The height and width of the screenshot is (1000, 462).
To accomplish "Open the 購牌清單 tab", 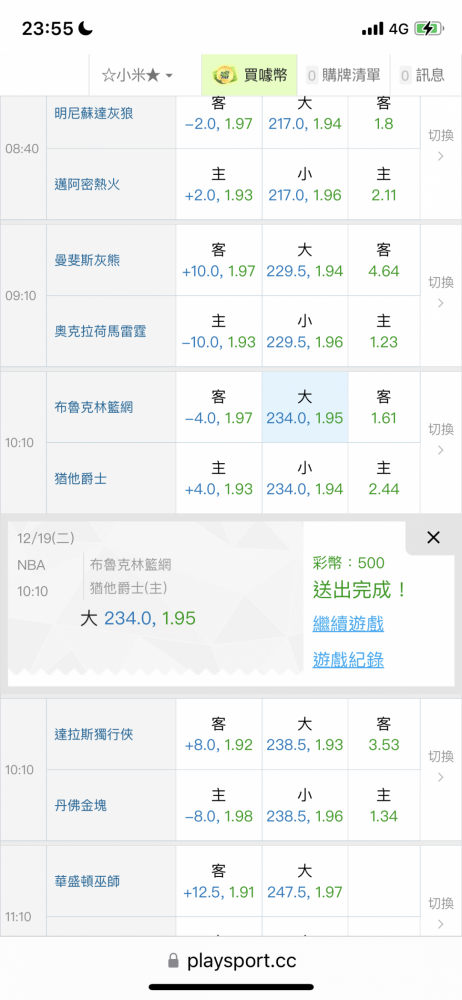I will tap(344, 75).
